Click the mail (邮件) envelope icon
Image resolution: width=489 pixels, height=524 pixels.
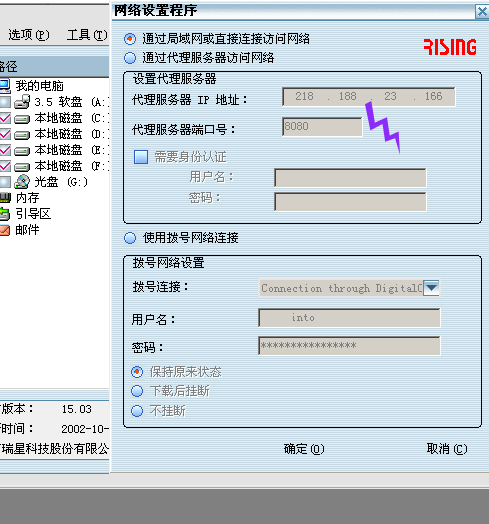click(x=5, y=230)
